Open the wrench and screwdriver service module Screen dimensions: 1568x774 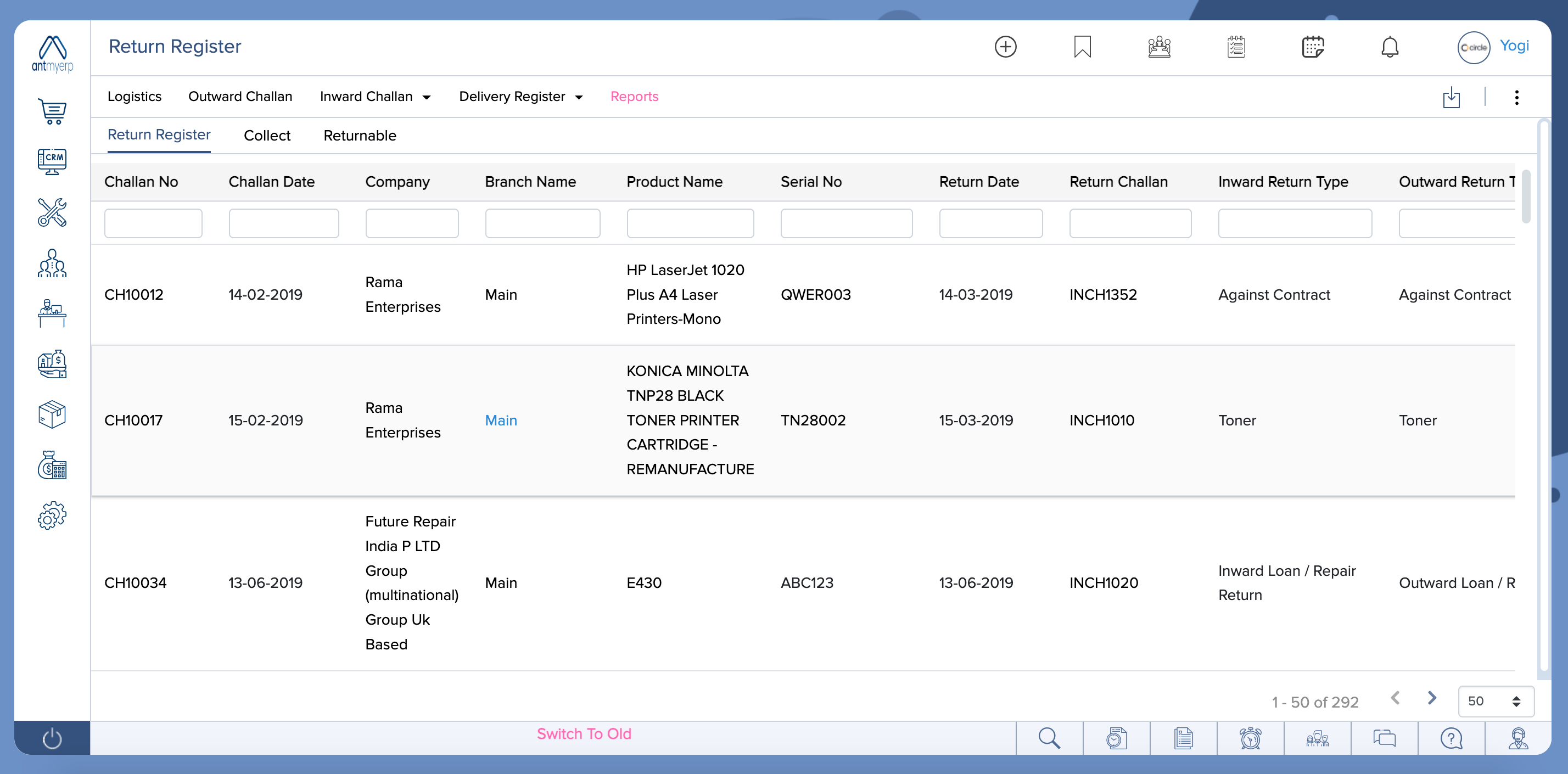[x=52, y=212]
